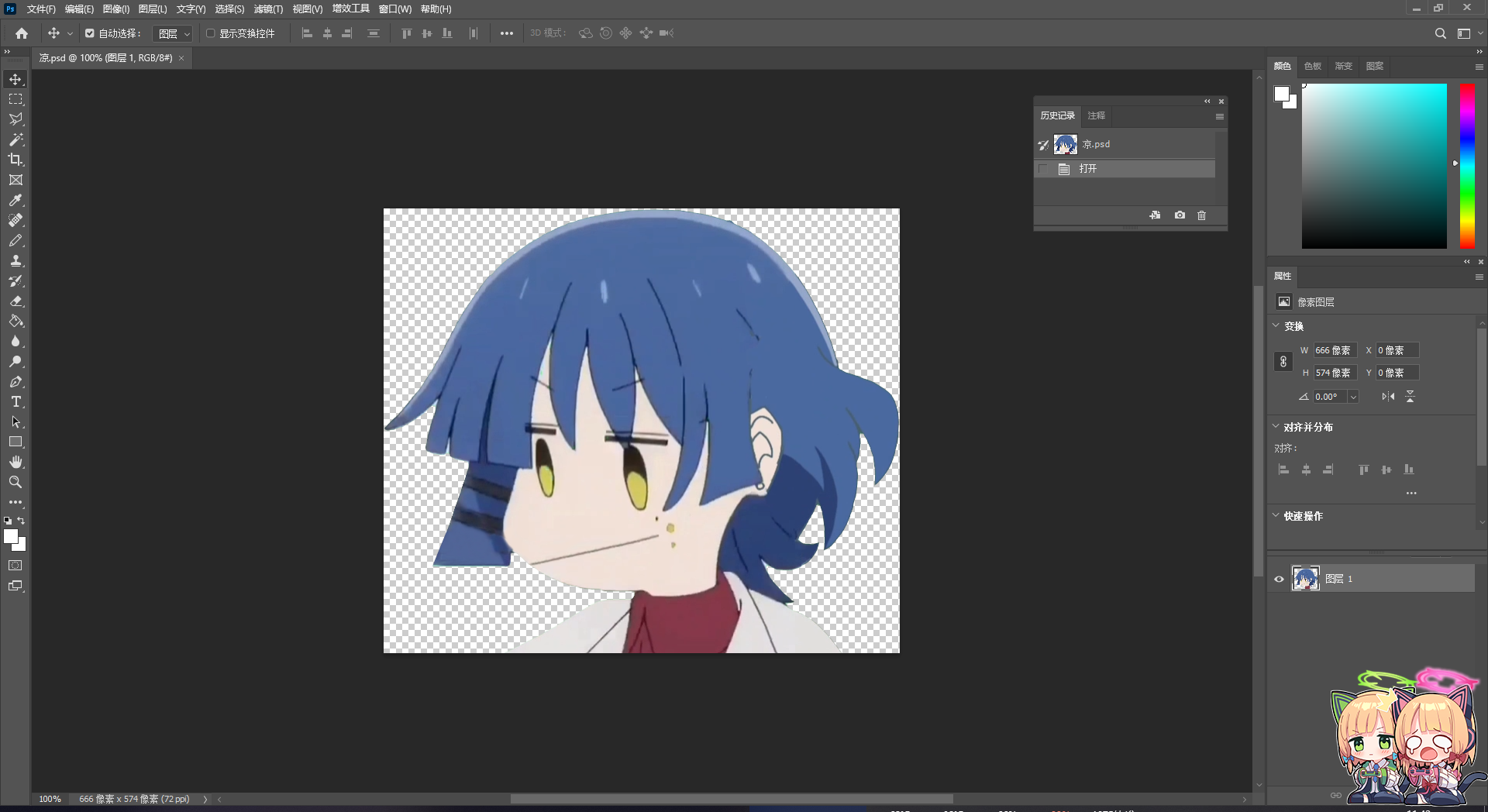Open the search icon in the options bar
This screenshot has width=1488, height=812.
point(1440,33)
